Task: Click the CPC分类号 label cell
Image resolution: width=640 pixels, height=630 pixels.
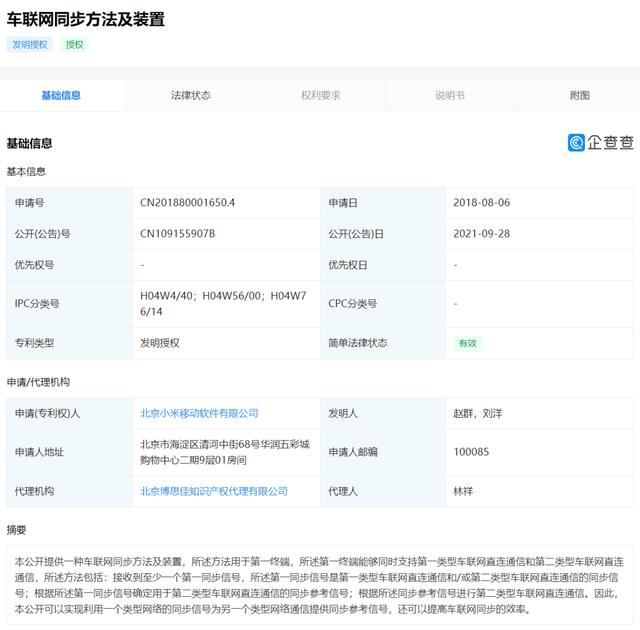Action: click(383, 304)
